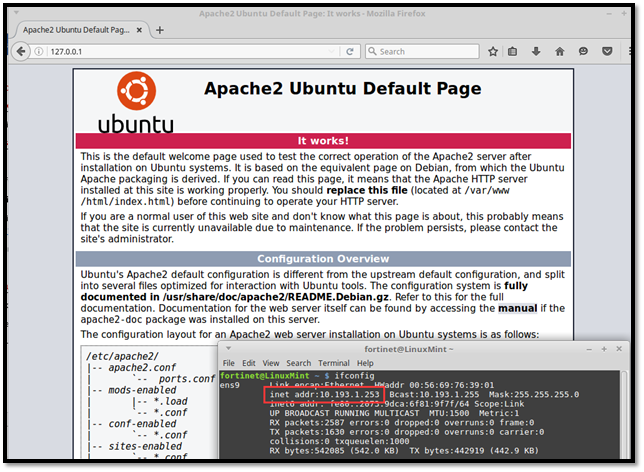
Task: Show bookmarks list icon in Firefox toolbar
Action: click(x=513, y=51)
